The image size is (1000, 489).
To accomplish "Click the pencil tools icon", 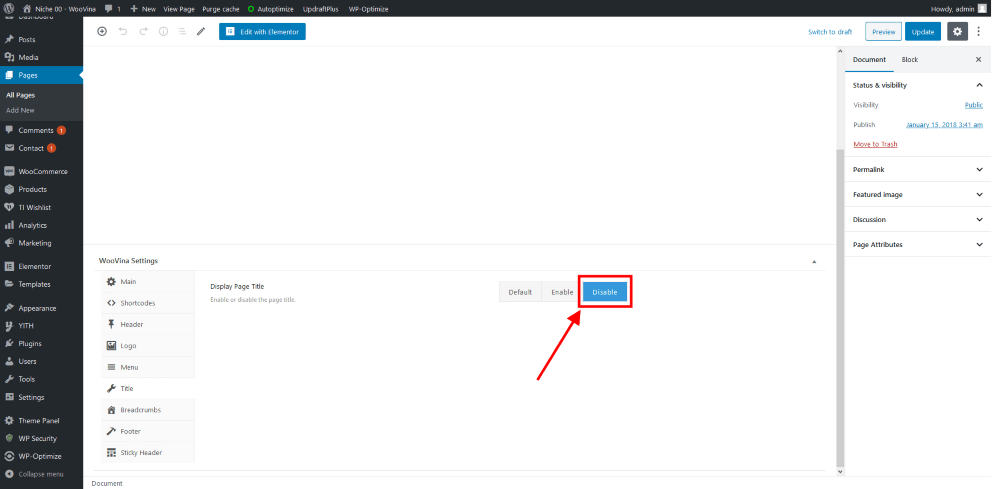I will (x=201, y=31).
